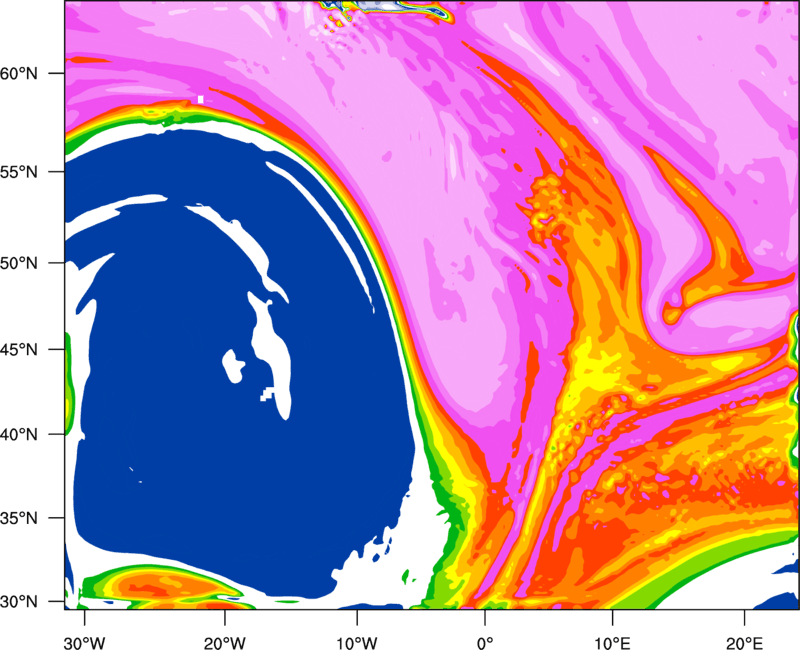This screenshot has height=650, width=800.
Task: Click the 45°N latitude label
Action: tap(19, 349)
